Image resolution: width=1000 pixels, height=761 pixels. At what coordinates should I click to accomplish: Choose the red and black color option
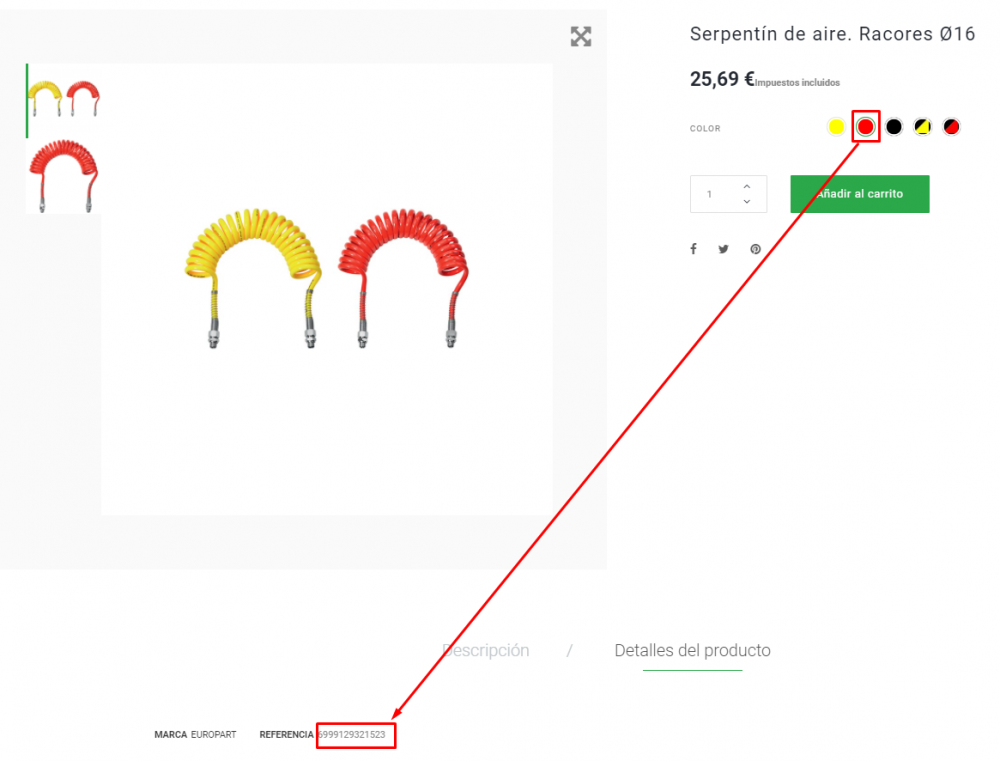(952, 127)
